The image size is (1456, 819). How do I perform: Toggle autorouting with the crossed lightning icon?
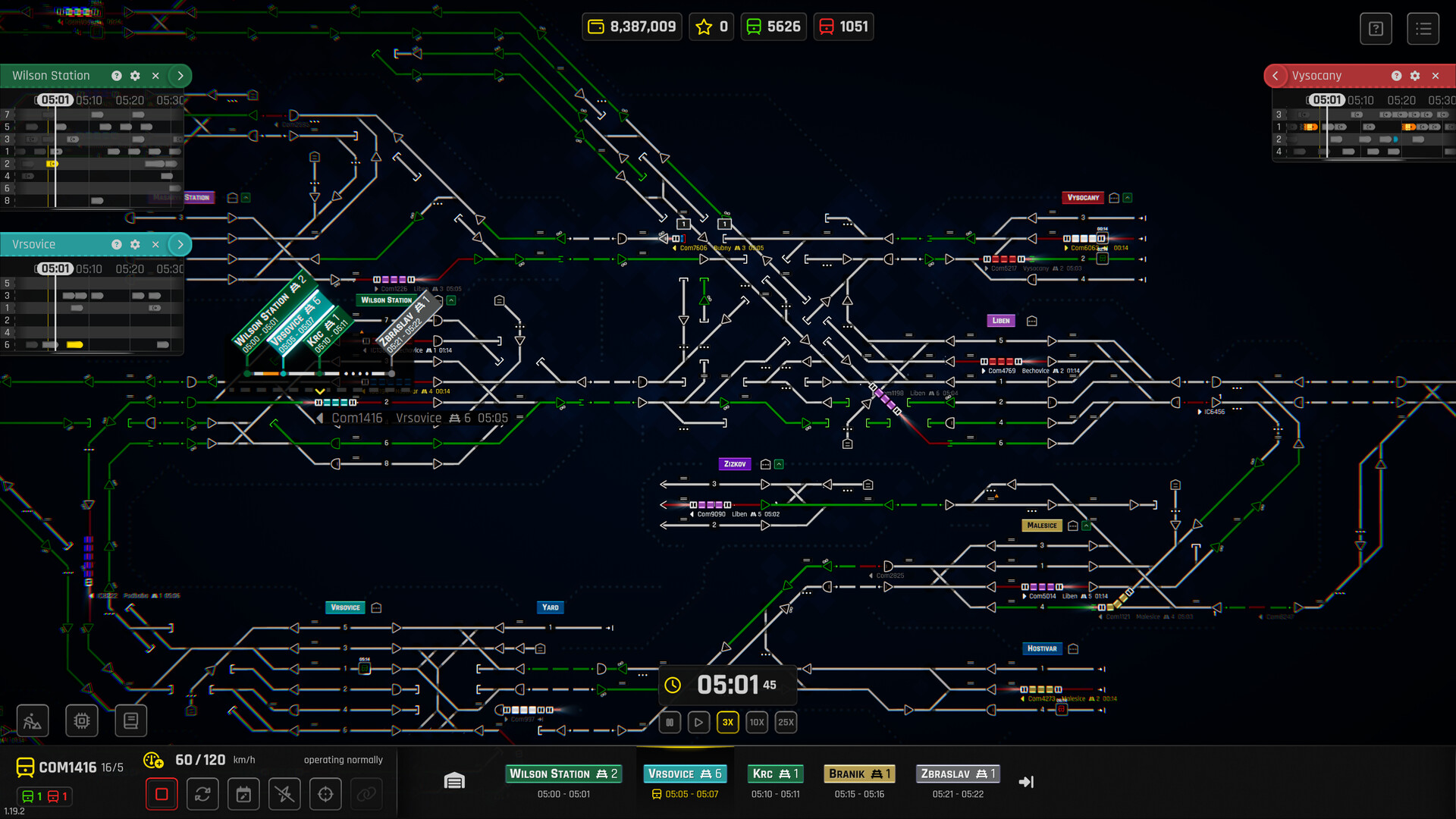click(x=284, y=794)
